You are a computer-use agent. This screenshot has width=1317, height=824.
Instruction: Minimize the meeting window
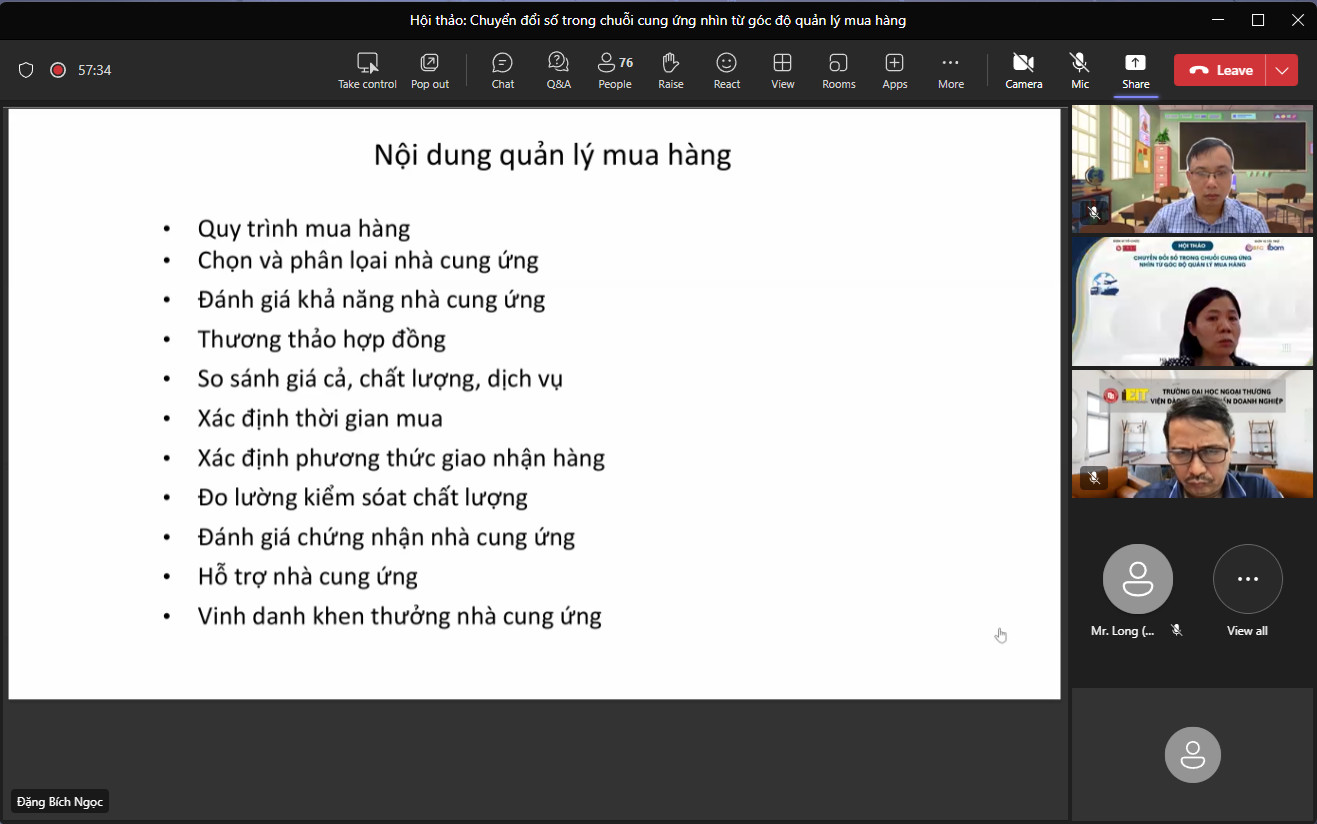(1218, 19)
